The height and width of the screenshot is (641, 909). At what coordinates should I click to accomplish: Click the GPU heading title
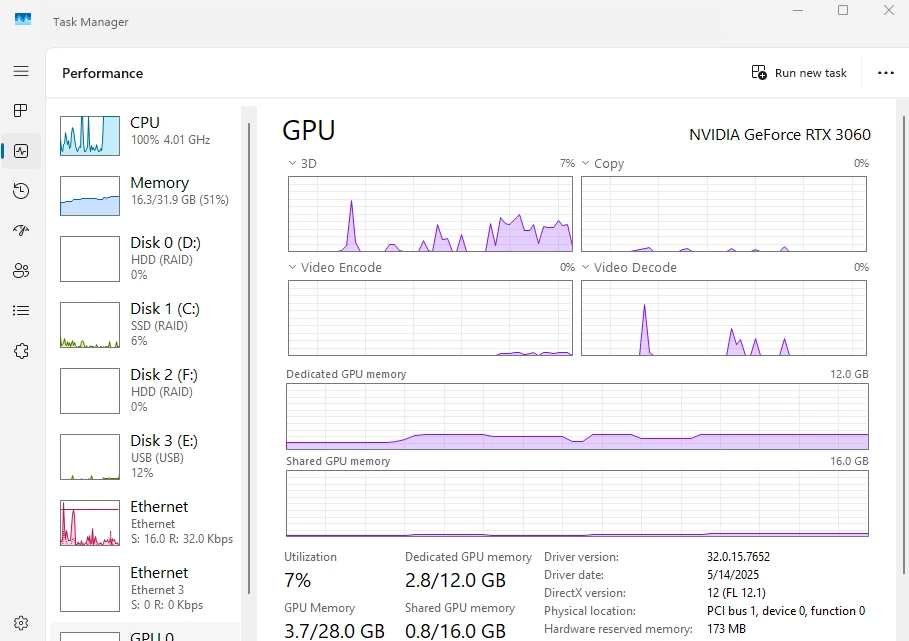pyautogui.click(x=308, y=130)
